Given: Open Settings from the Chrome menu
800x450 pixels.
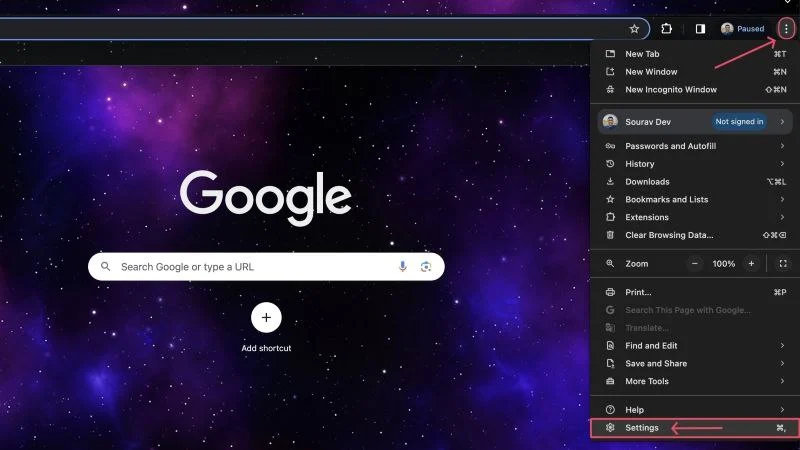Looking at the screenshot, I should [695, 428].
